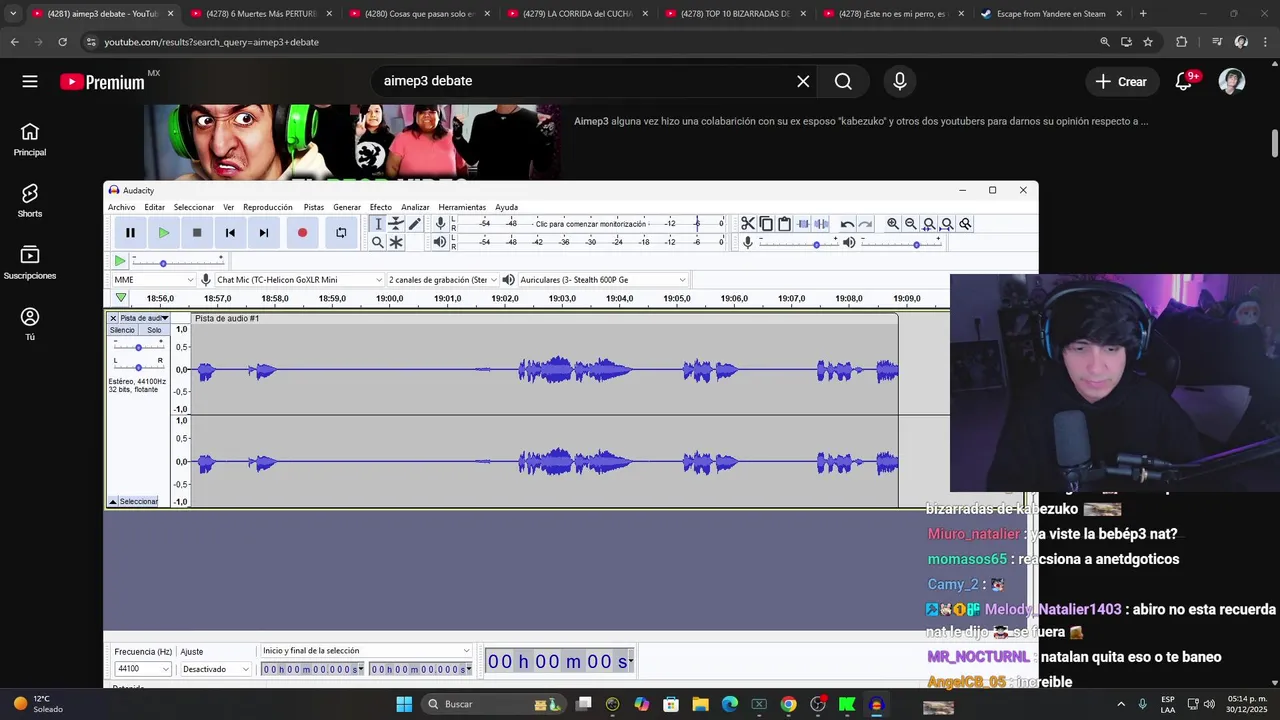1280x720 pixels.
Task: Click the Cut scissors icon
Action: (748, 224)
